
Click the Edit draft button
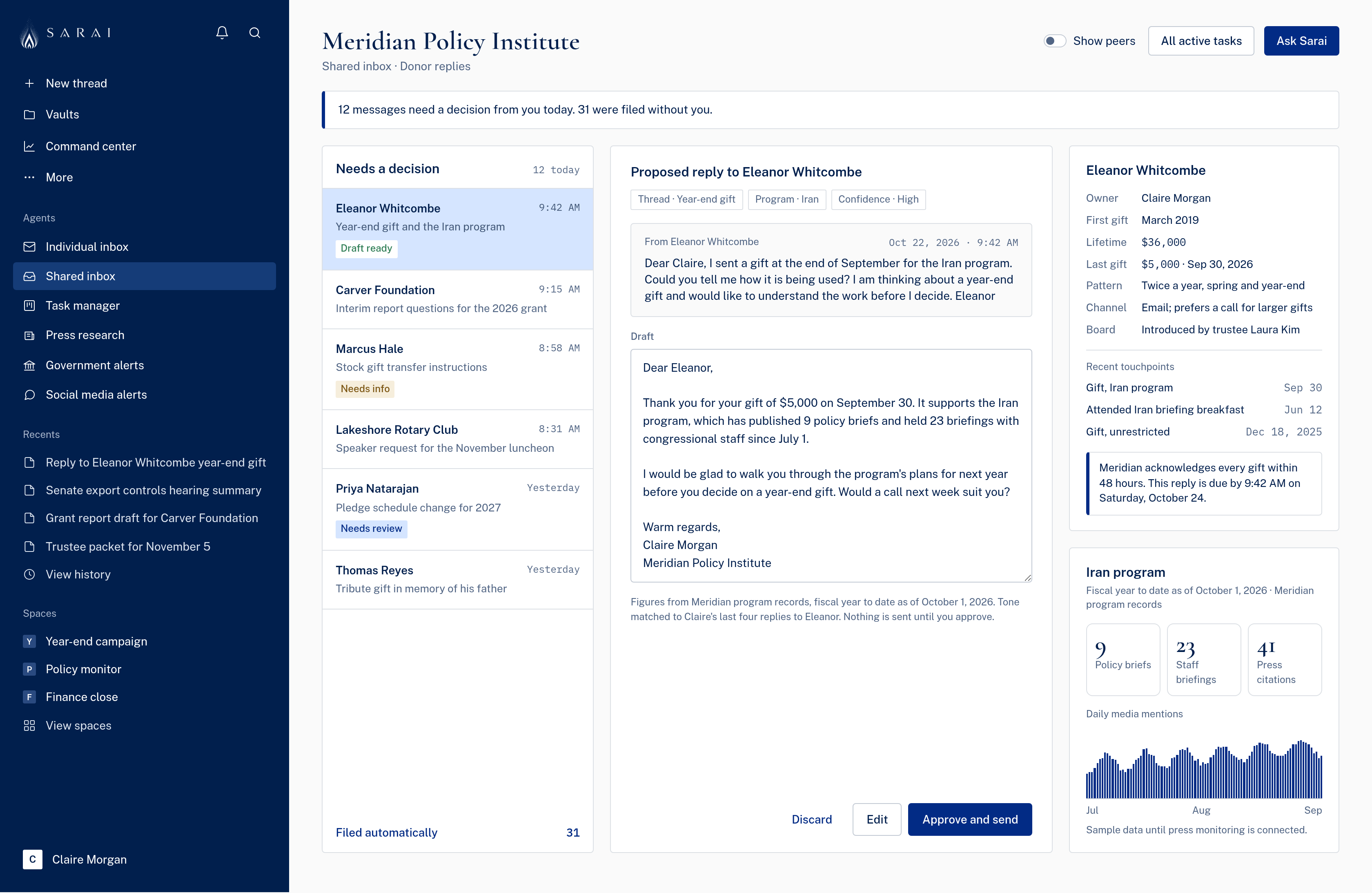877,820
